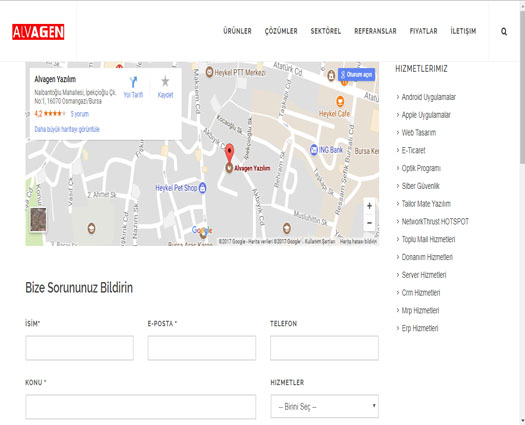
Task: Click the Oturum açın button
Action: pyautogui.click(x=356, y=74)
